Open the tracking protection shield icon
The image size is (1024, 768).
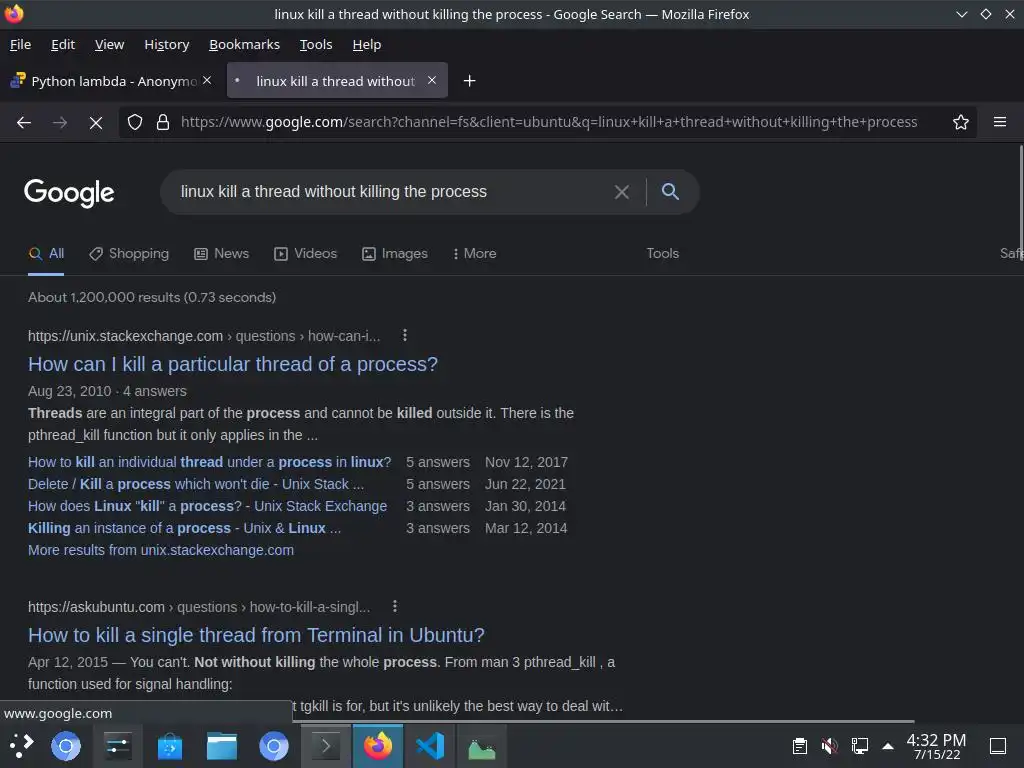[135, 122]
